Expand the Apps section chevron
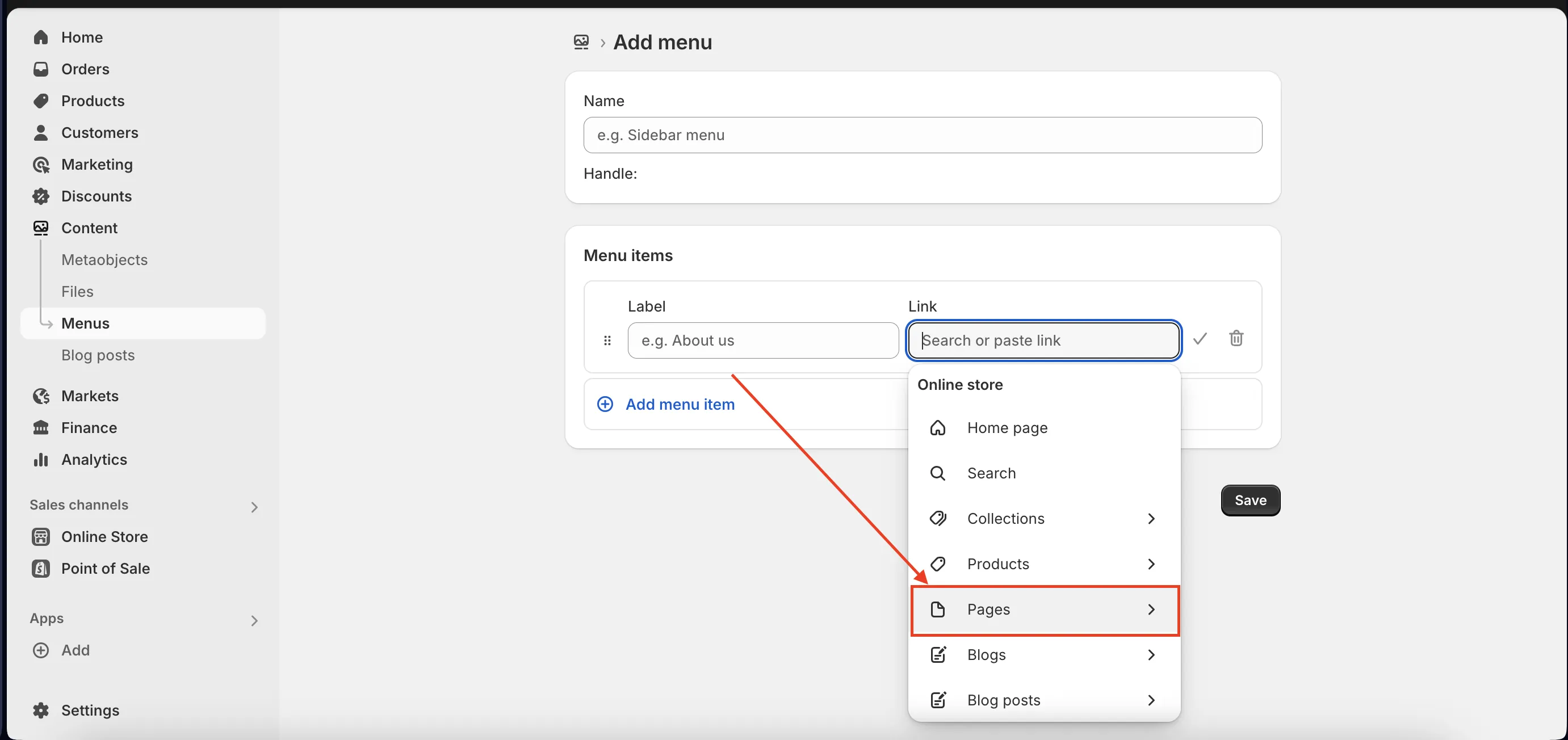The width and height of the screenshot is (1568, 740). coord(254,620)
